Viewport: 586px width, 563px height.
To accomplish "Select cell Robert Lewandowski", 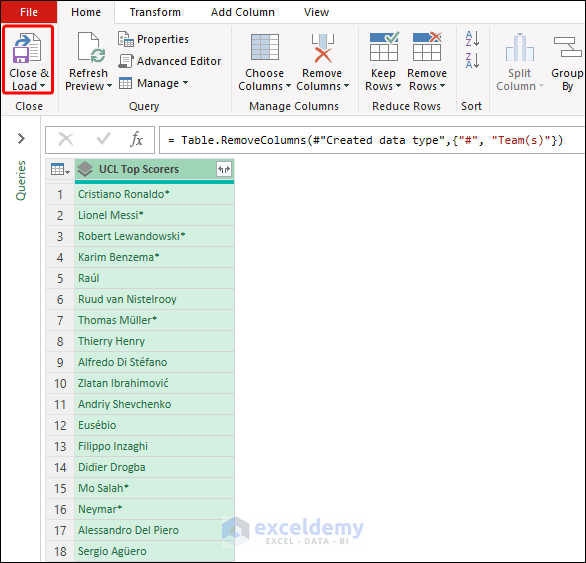I will (x=154, y=236).
